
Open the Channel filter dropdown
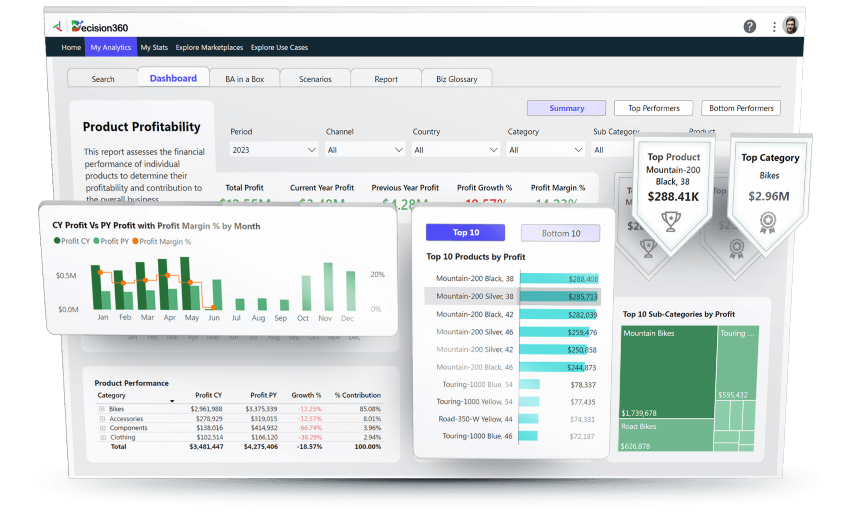tap(364, 150)
